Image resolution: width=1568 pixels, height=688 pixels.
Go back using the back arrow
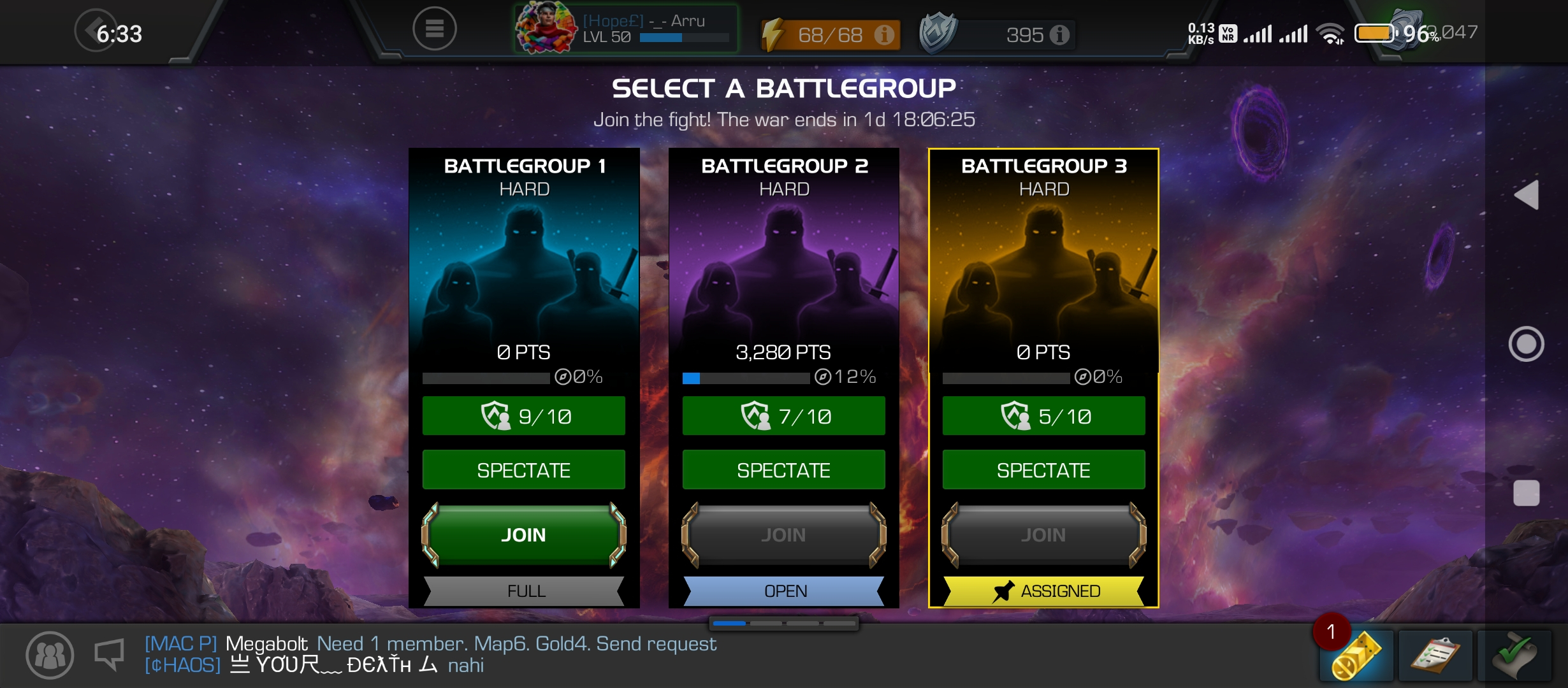click(x=96, y=31)
